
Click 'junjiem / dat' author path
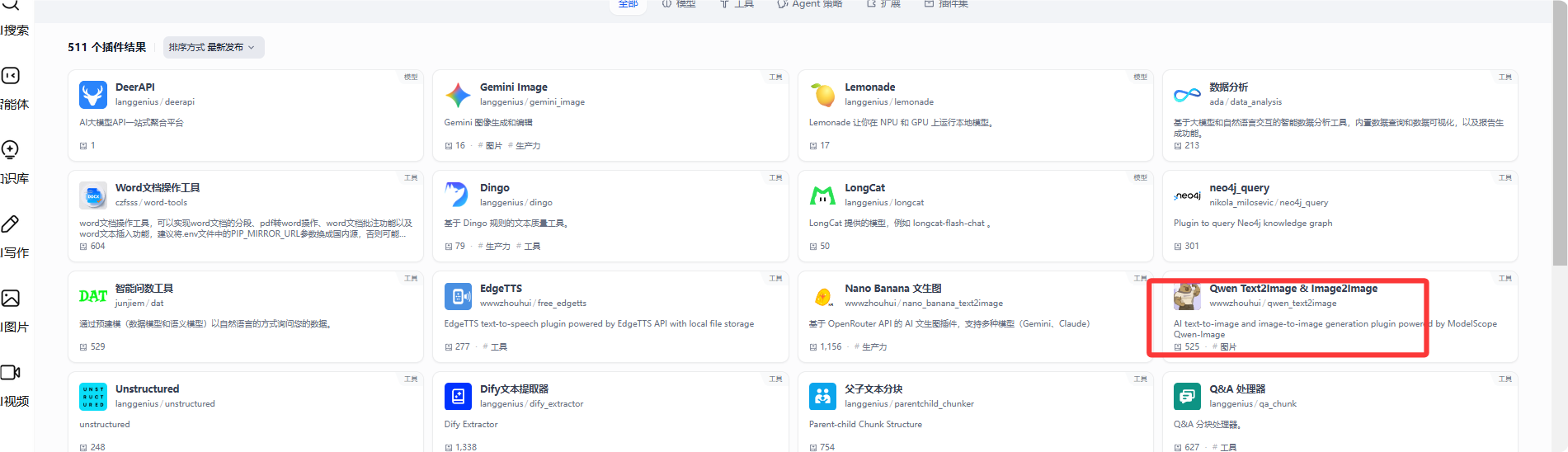coord(139,304)
